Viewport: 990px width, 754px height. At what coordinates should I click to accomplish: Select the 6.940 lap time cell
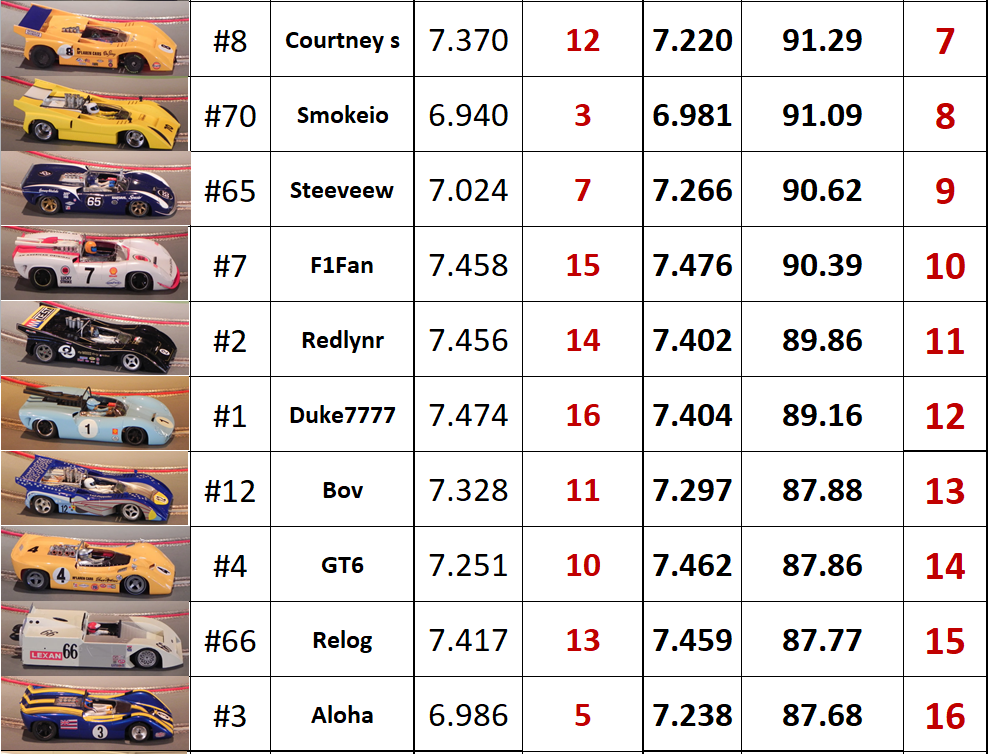[468, 116]
